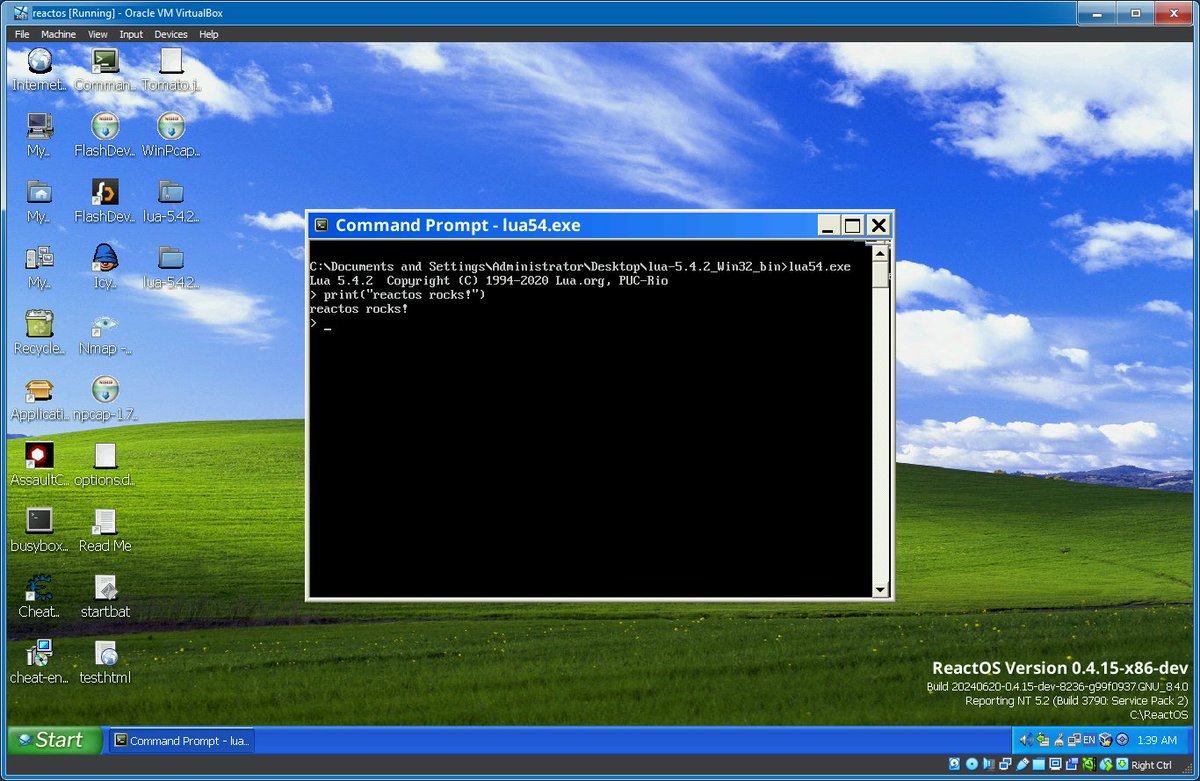
Task: Open the Machine menu of VirtualBox
Action: click(x=58, y=33)
